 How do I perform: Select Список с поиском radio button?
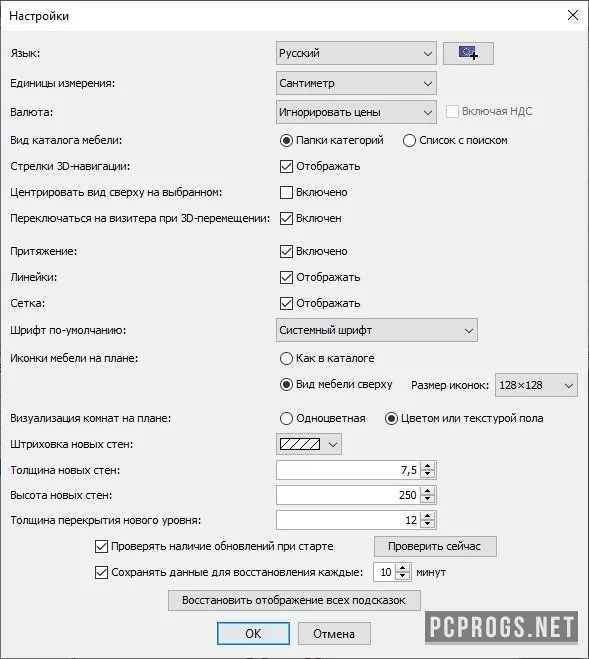pos(409,140)
